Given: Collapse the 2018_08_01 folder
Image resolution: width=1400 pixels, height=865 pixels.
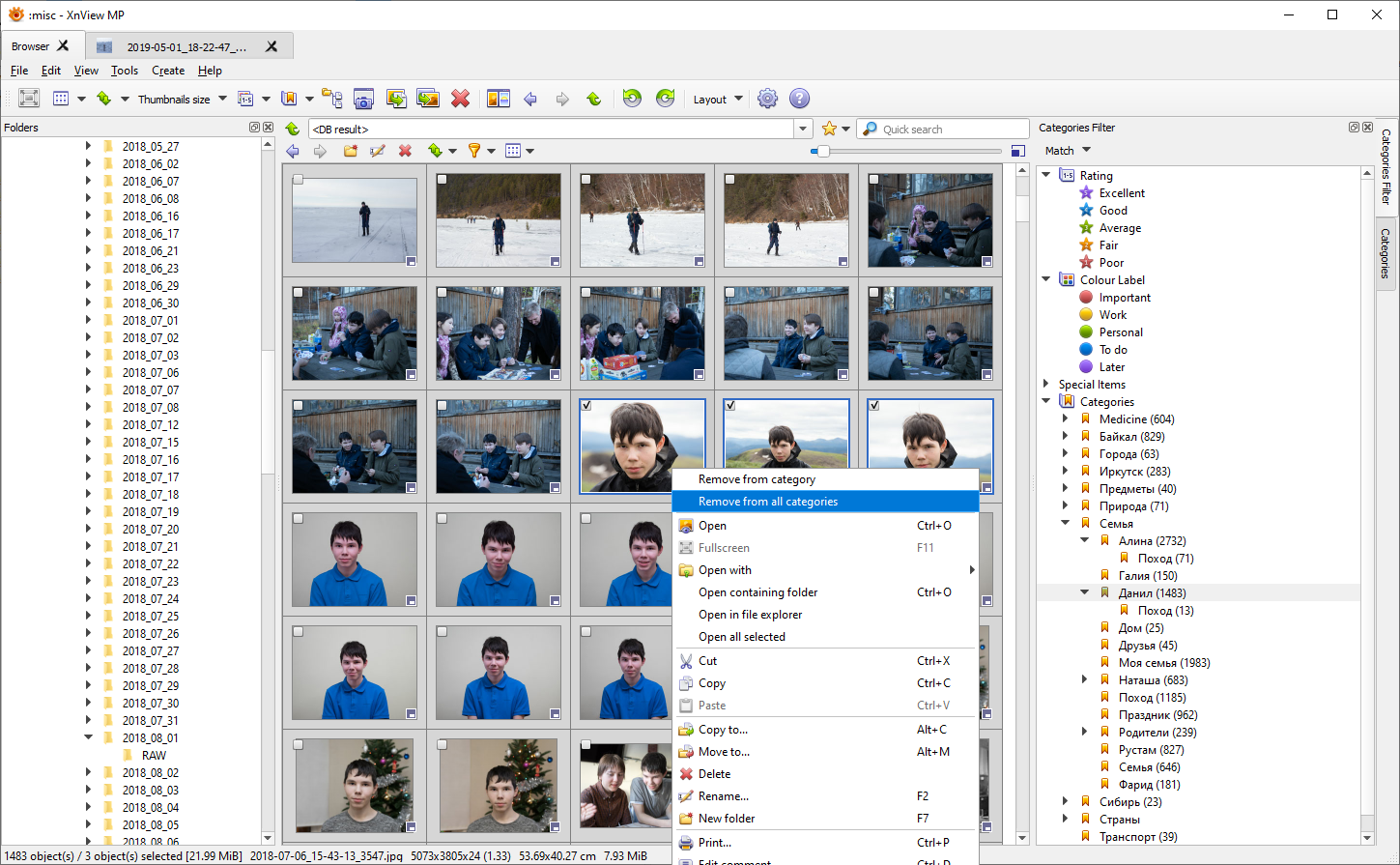Looking at the screenshot, I should click(88, 737).
